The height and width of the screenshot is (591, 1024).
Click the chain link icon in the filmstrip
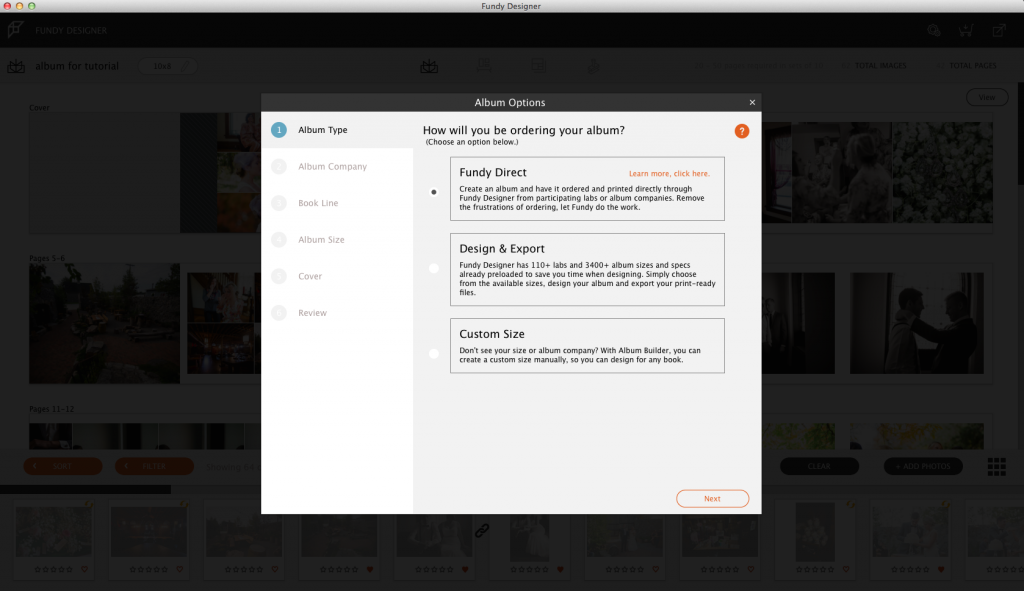coord(482,530)
